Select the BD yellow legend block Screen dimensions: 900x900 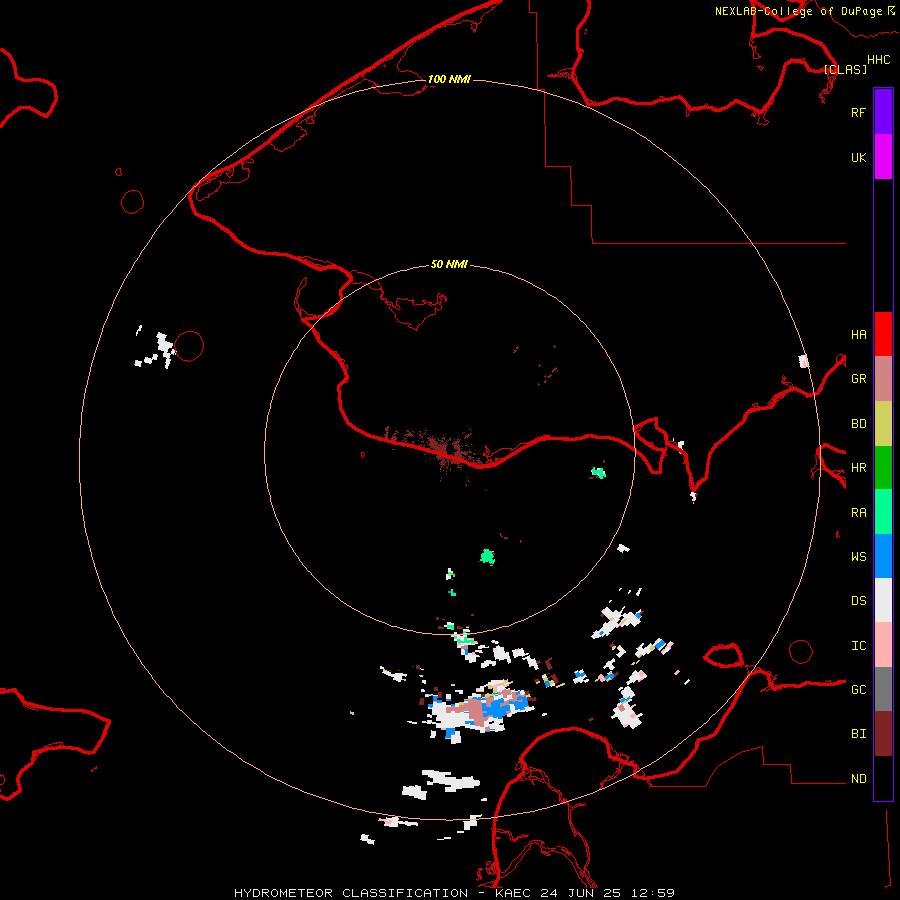pyautogui.click(x=883, y=424)
